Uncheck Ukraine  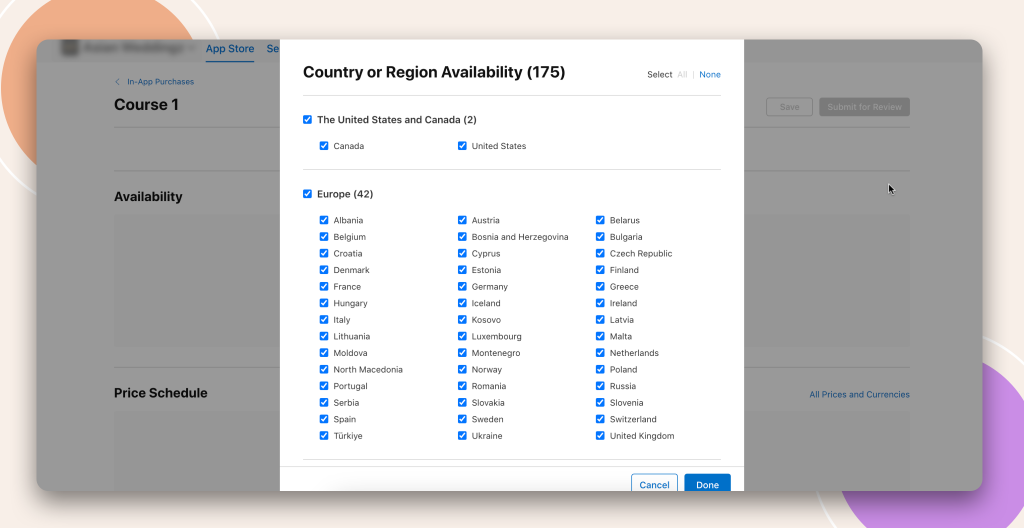462,436
